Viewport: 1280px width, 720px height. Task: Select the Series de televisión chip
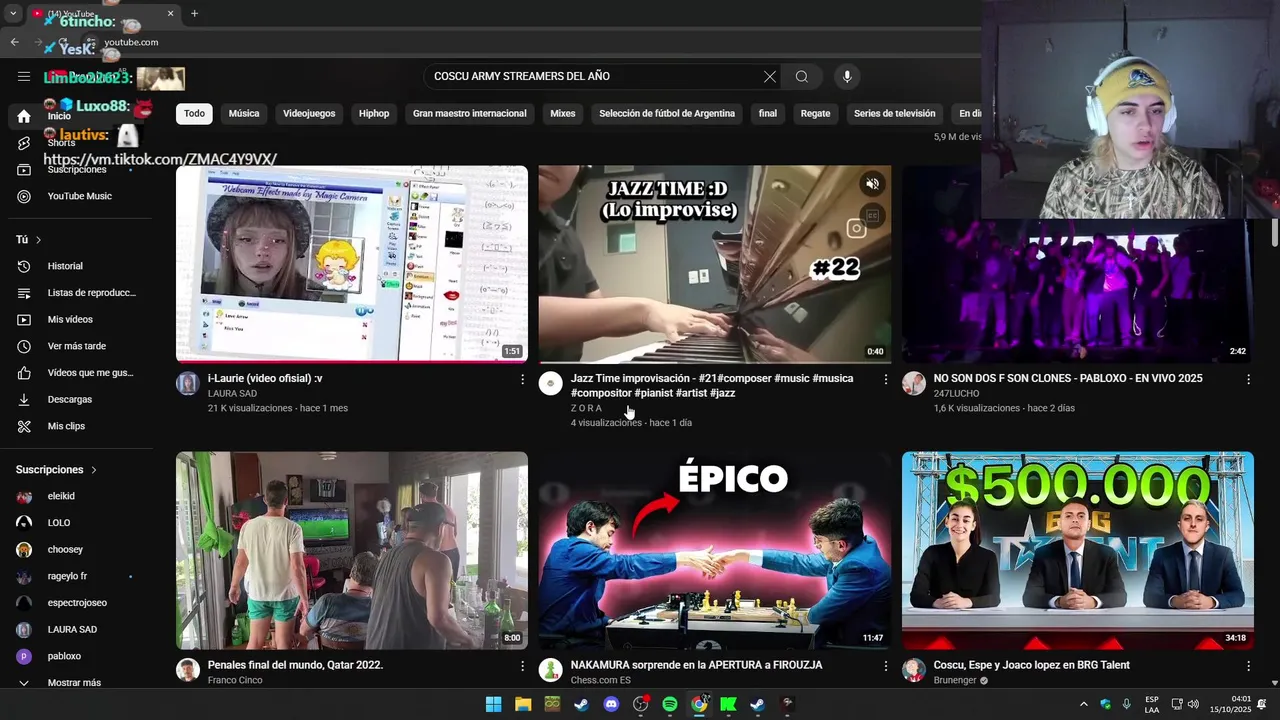[895, 114]
